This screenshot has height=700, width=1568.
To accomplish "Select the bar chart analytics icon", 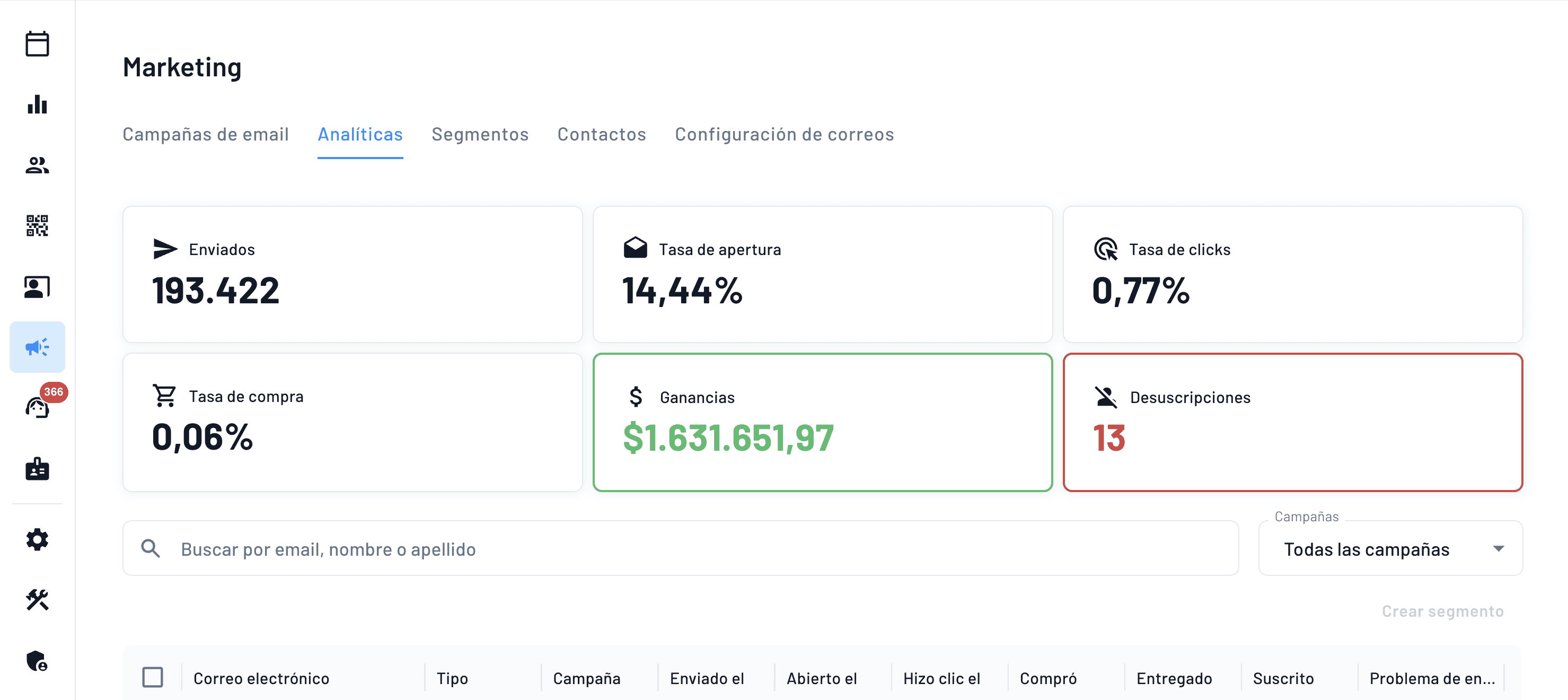I will coord(37,104).
